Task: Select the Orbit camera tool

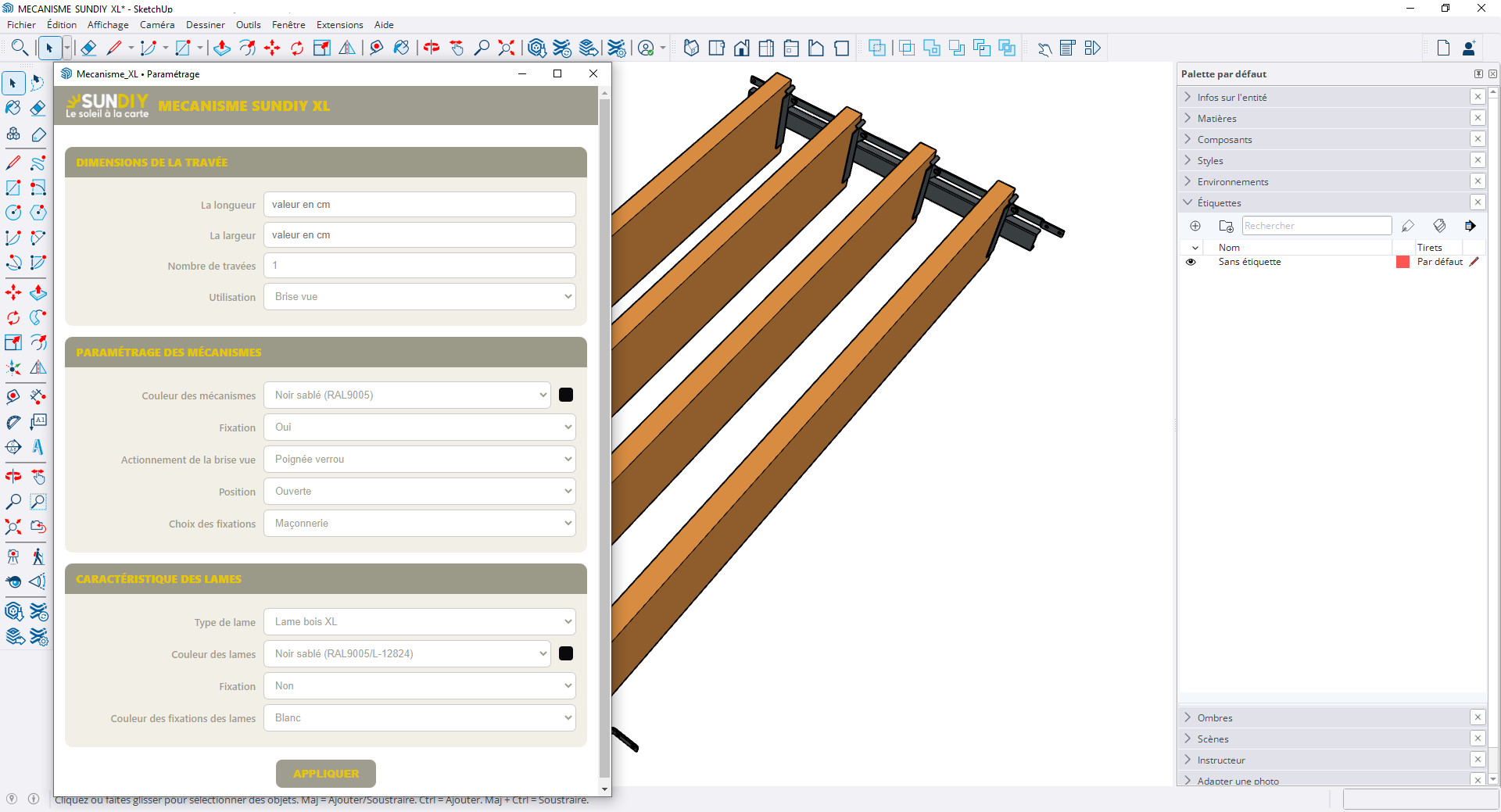Action: point(432,48)
